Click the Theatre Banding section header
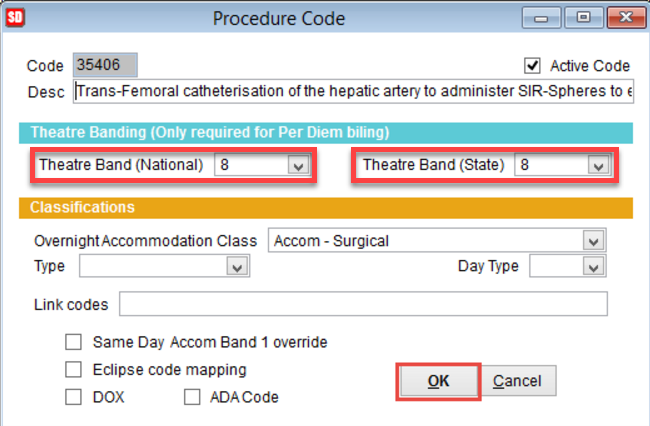The image size is (650, 426). coord(326,133)
